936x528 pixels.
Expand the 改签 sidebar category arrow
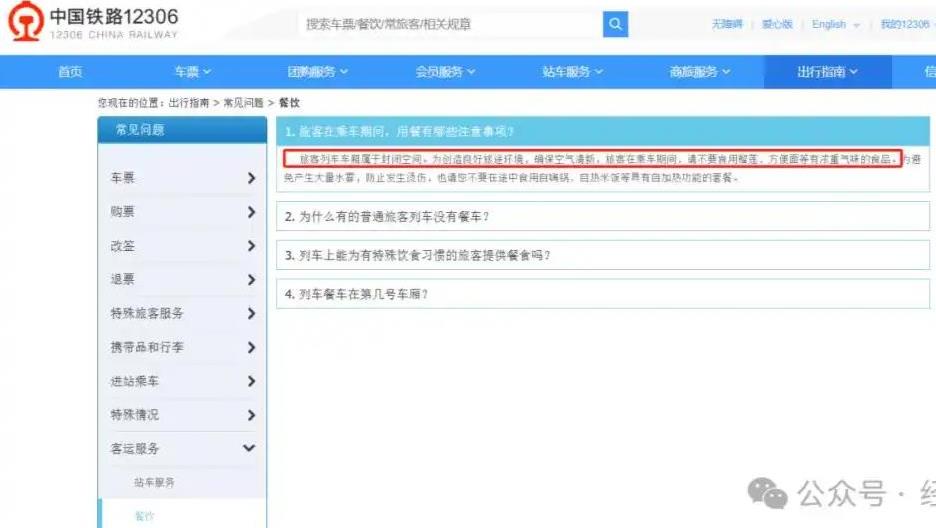pos(250,246)
